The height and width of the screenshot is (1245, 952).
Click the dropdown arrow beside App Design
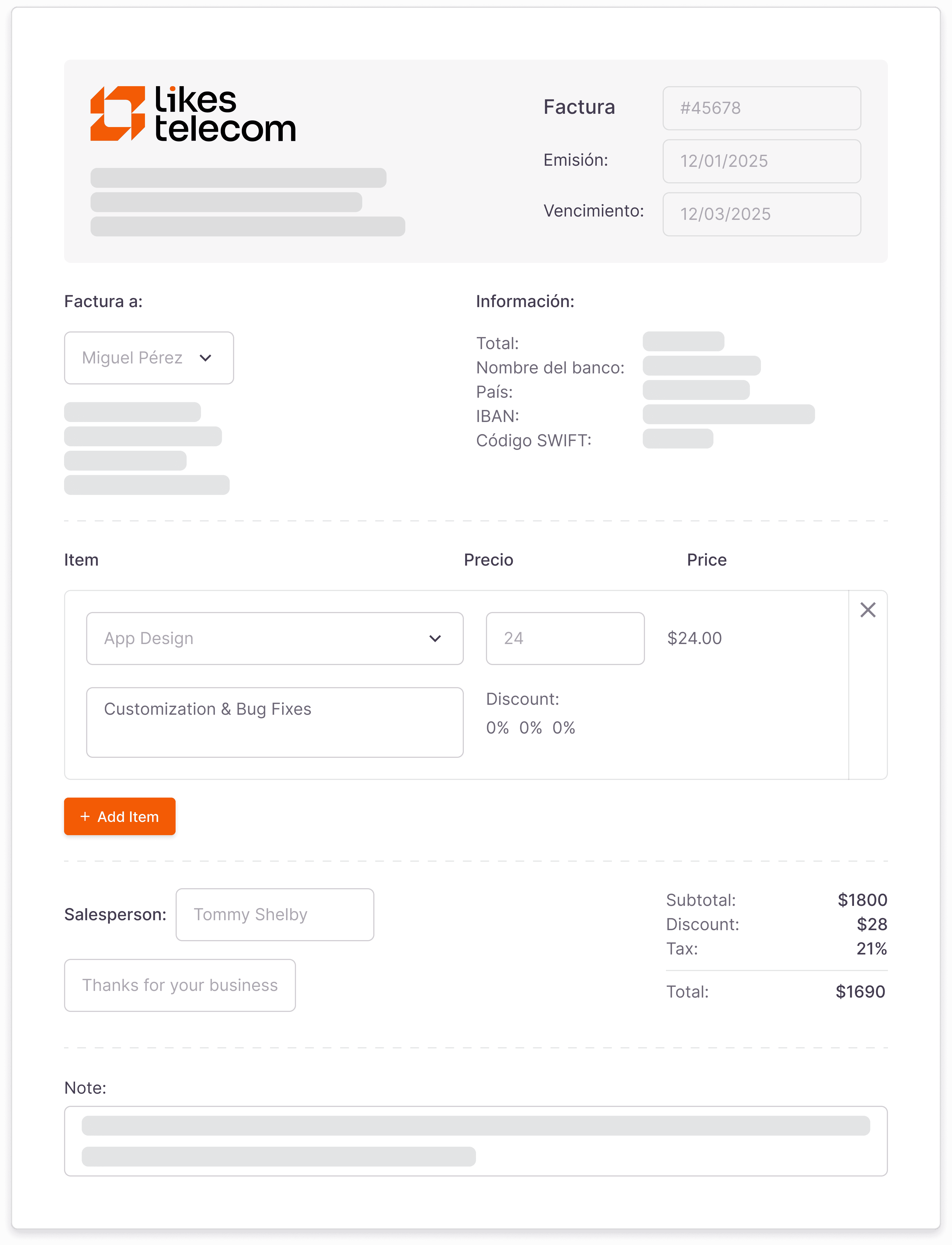(435, 638)
